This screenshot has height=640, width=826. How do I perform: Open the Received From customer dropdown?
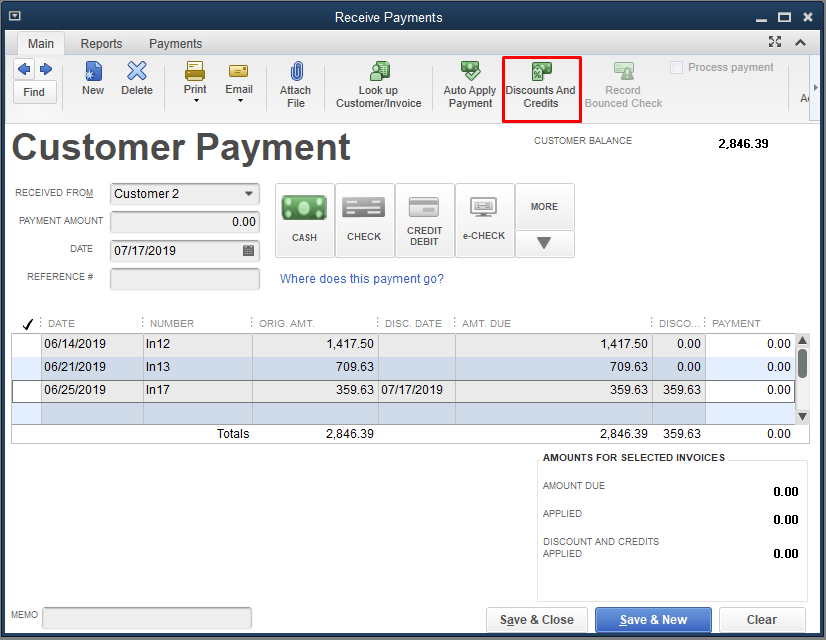click(249, 194)
